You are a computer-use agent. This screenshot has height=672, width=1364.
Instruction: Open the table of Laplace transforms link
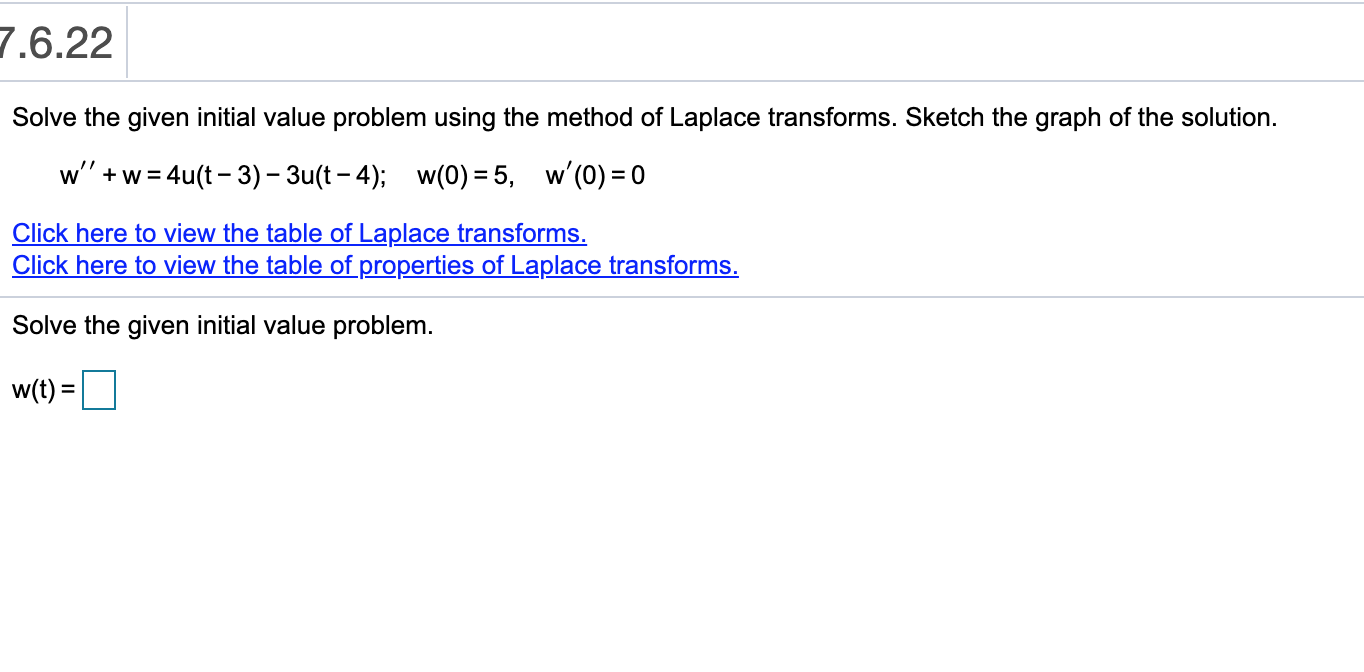tap(299, 234)
